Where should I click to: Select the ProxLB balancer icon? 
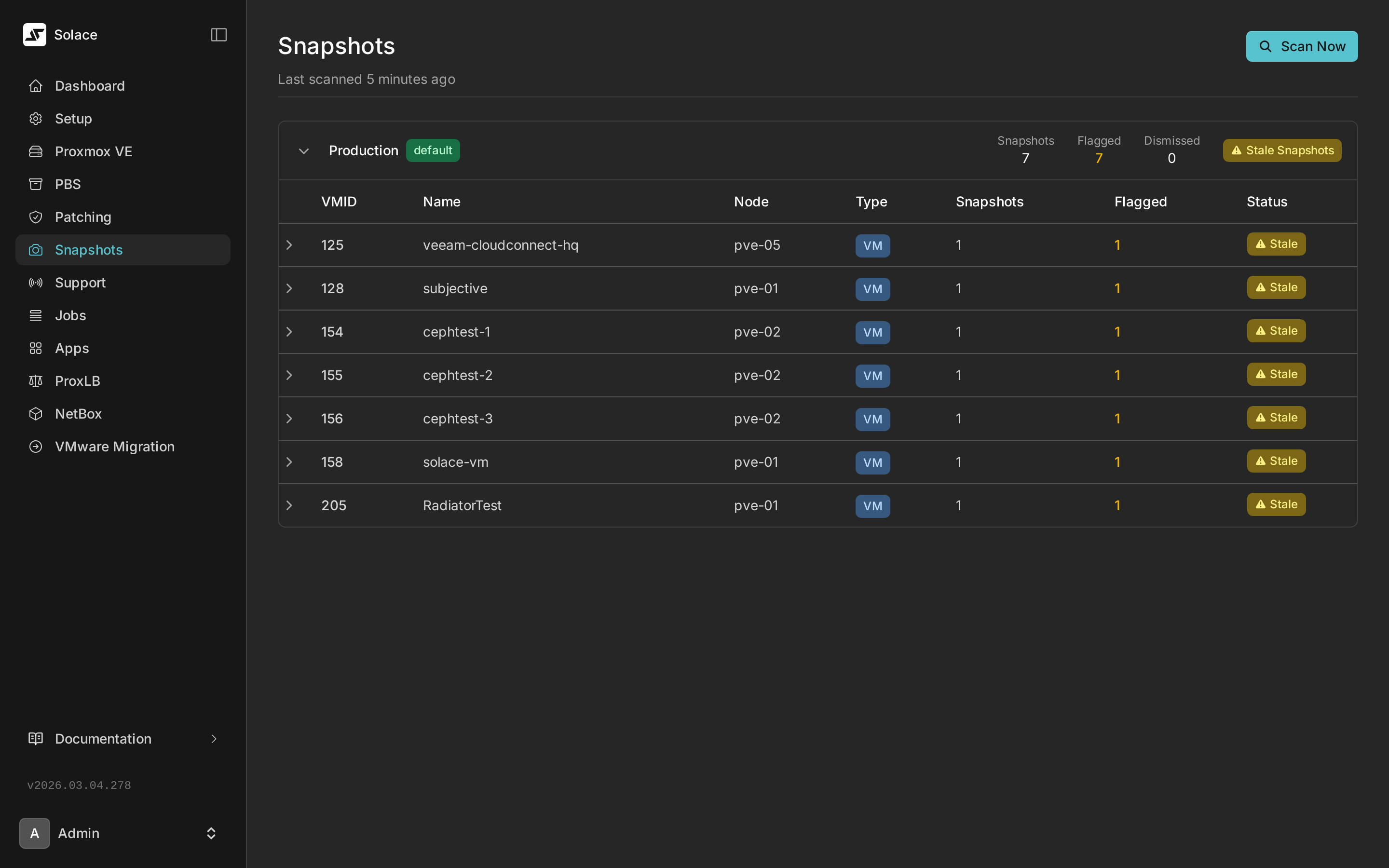pyautogui.click(x=36, y=380)
